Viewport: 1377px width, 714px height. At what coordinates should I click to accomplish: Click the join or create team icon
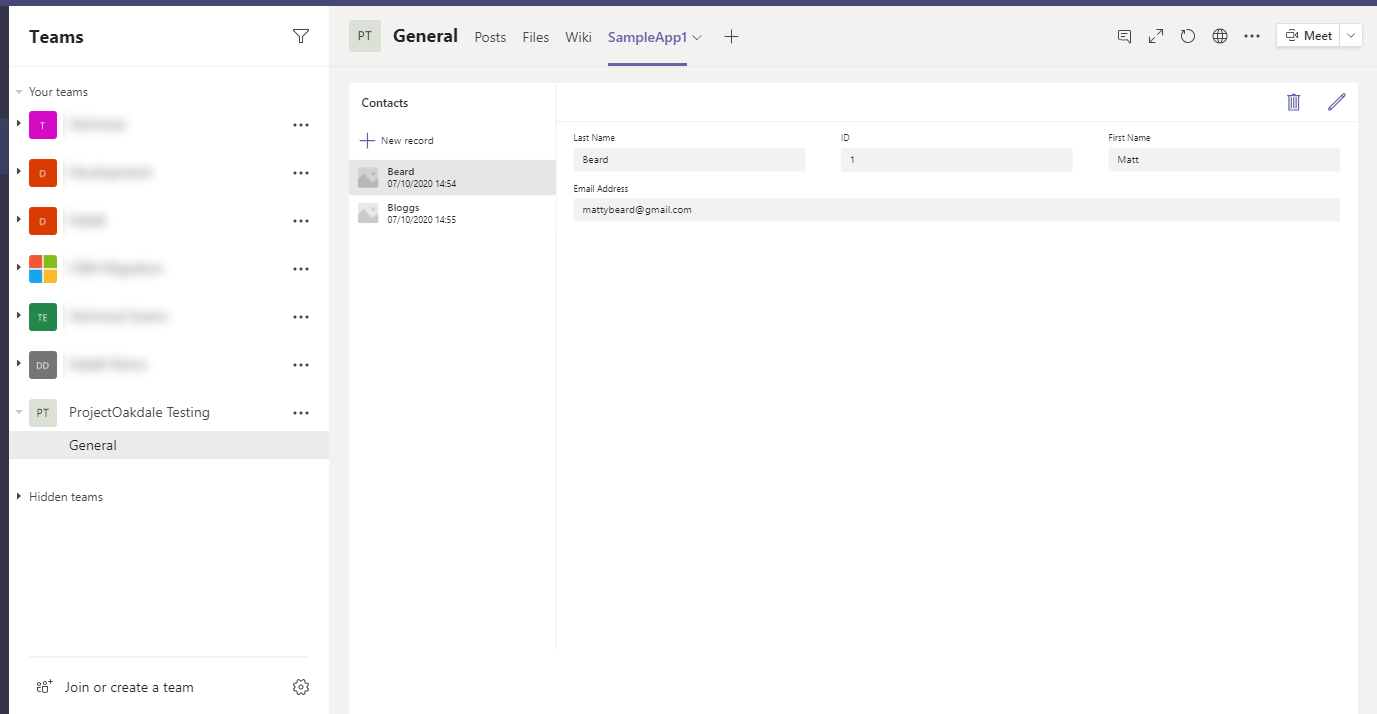point(43,687)
